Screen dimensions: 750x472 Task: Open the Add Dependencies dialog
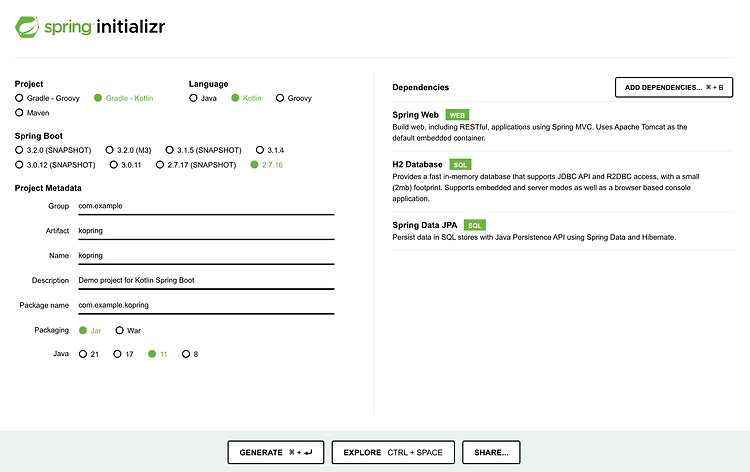(x=674, y=88)
